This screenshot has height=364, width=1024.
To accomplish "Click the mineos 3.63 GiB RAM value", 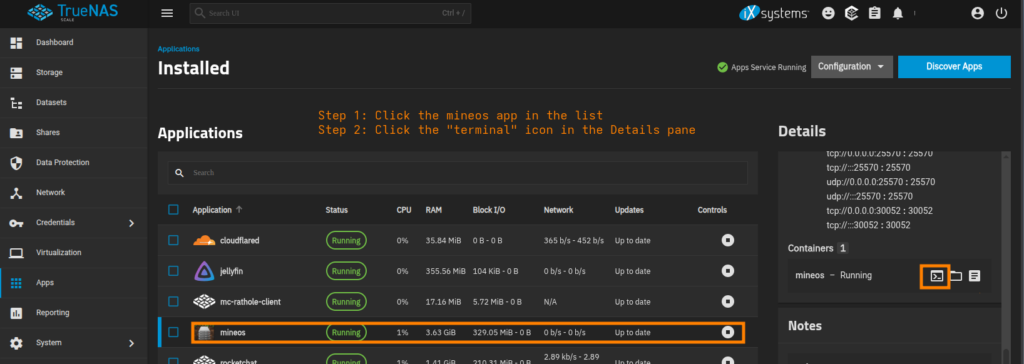I will tap(441, 333).
